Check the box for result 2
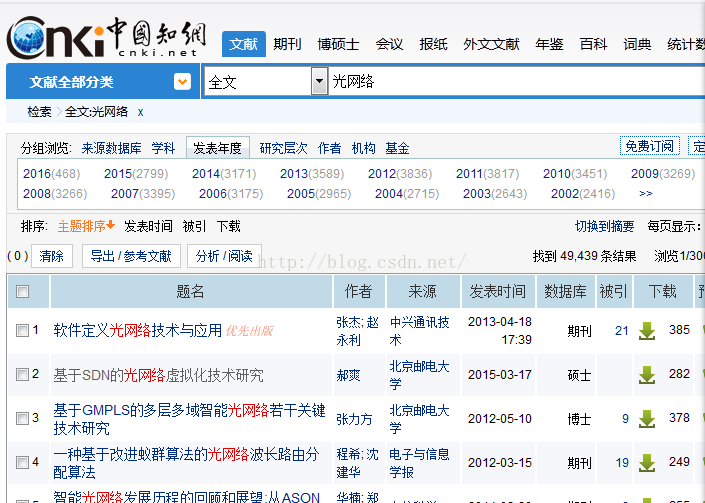The image size is (705, 503). pyautogui.click(x=22, y=374)
